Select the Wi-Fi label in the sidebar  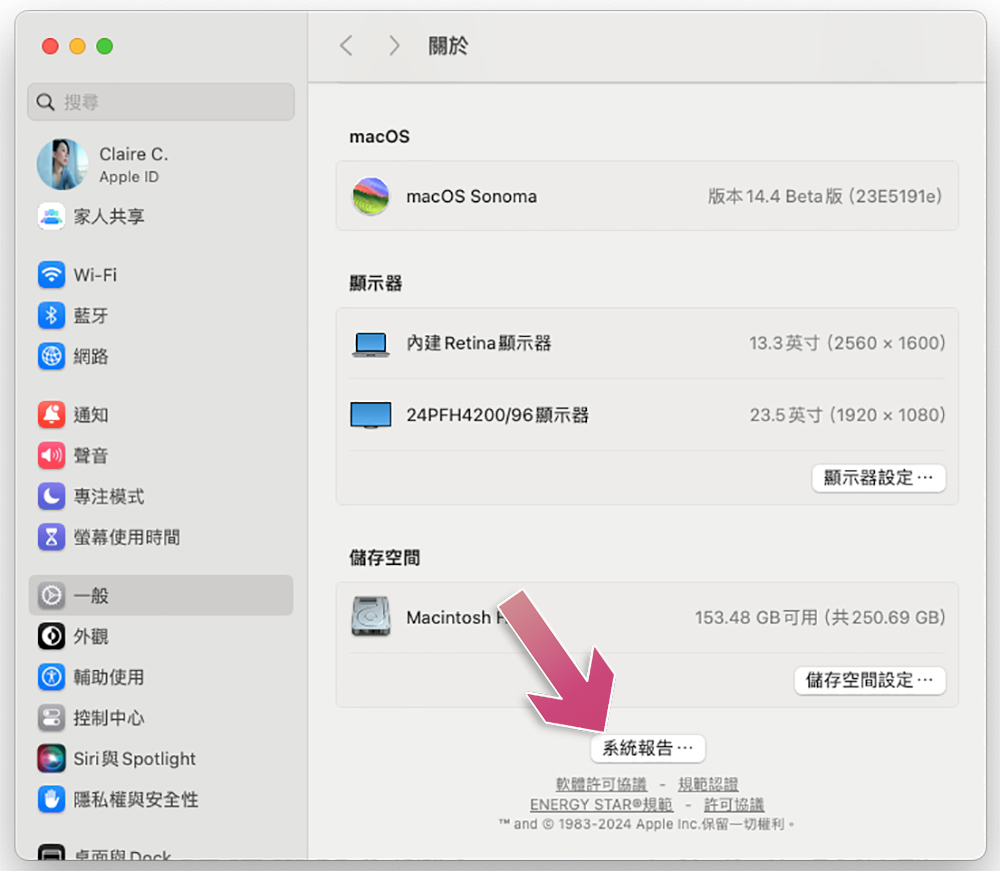point(95,275)
